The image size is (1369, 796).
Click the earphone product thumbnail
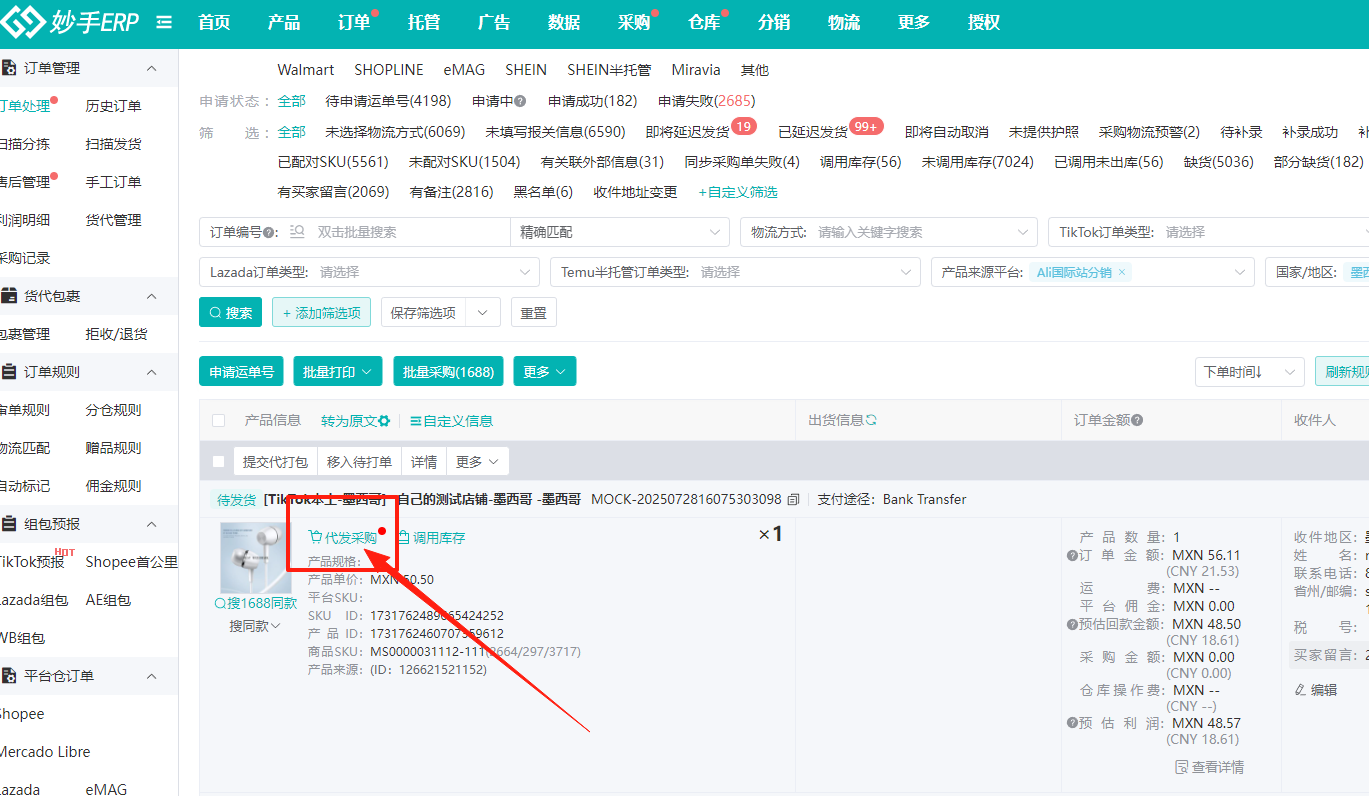click(x=256, y=558)
